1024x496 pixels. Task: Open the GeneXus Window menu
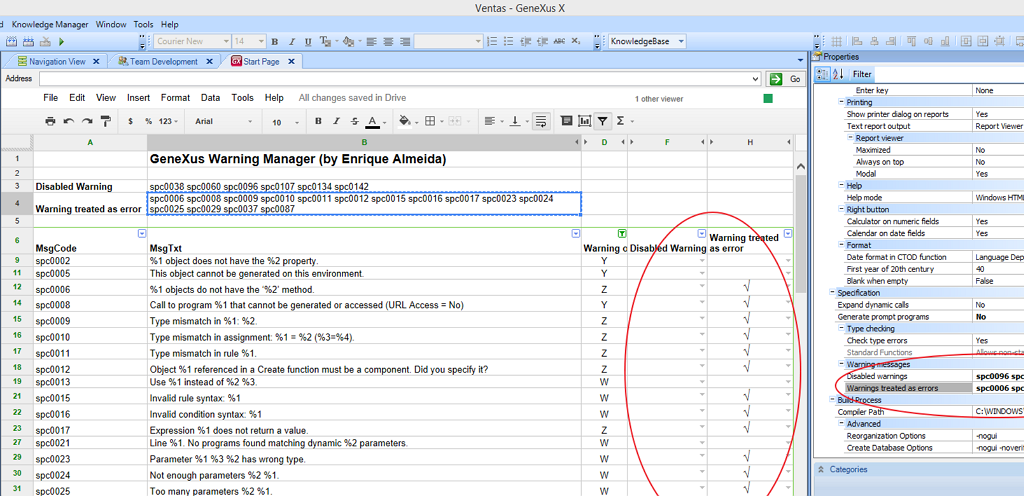(111, 24)
